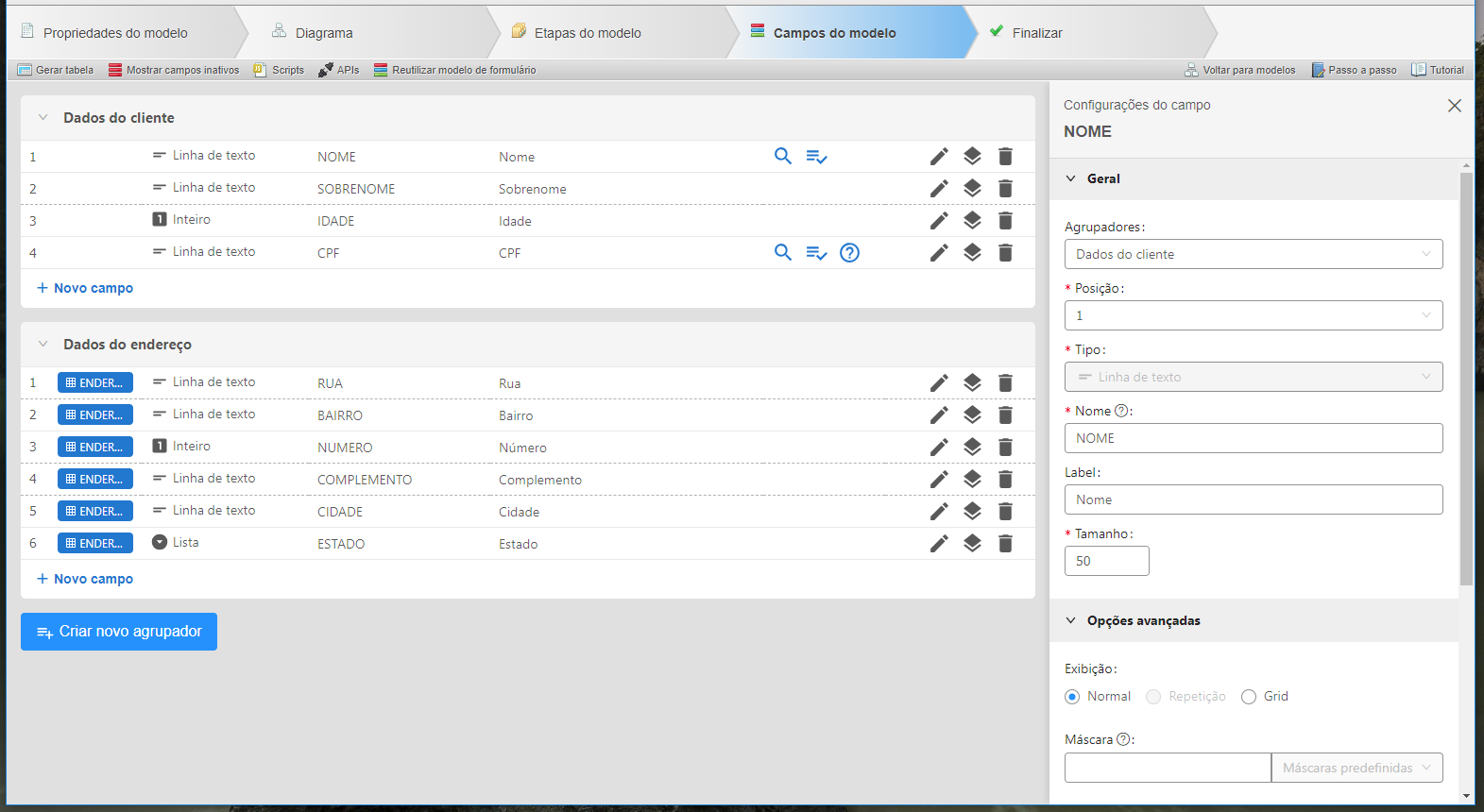Go to the Finalizar step
Viewport: 1484px width, 812px height.
coord(1037,33)
